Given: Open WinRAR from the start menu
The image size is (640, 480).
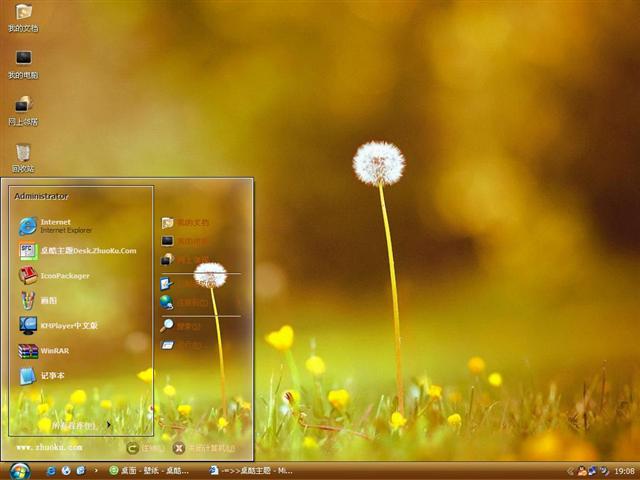Looking at the screenshot, I should tap(44, 351).
